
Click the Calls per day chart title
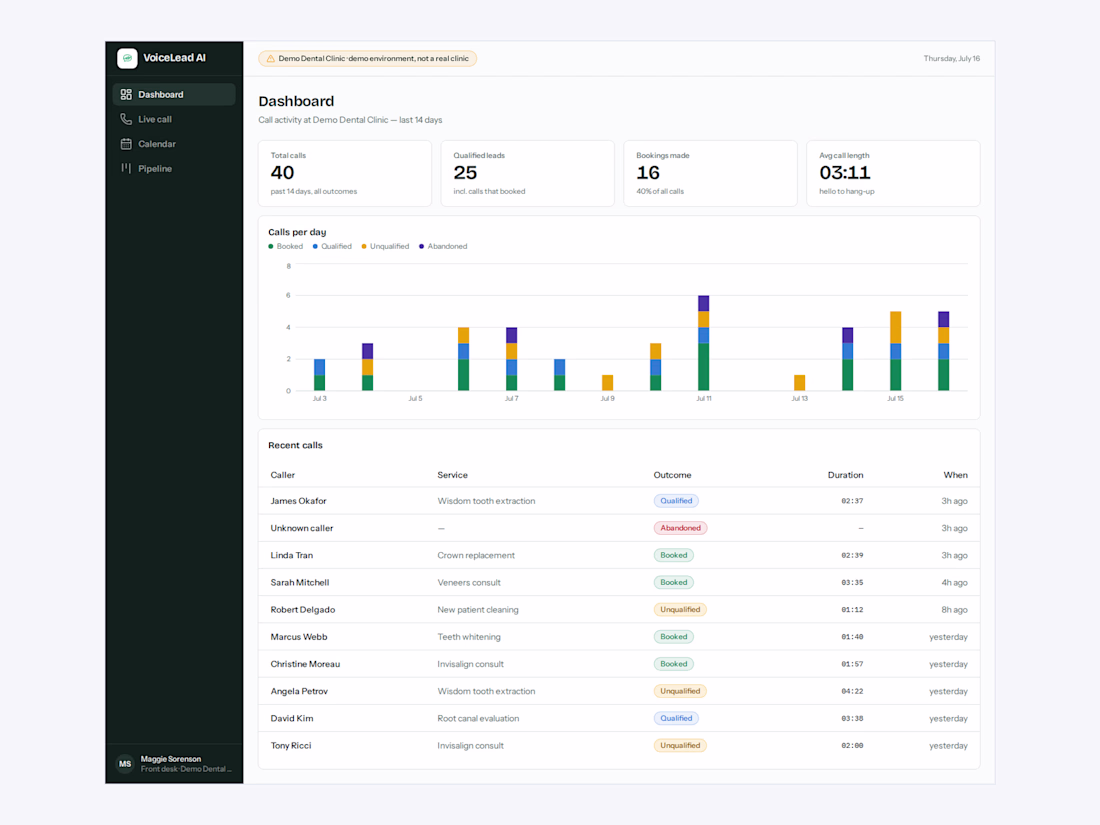297,232
